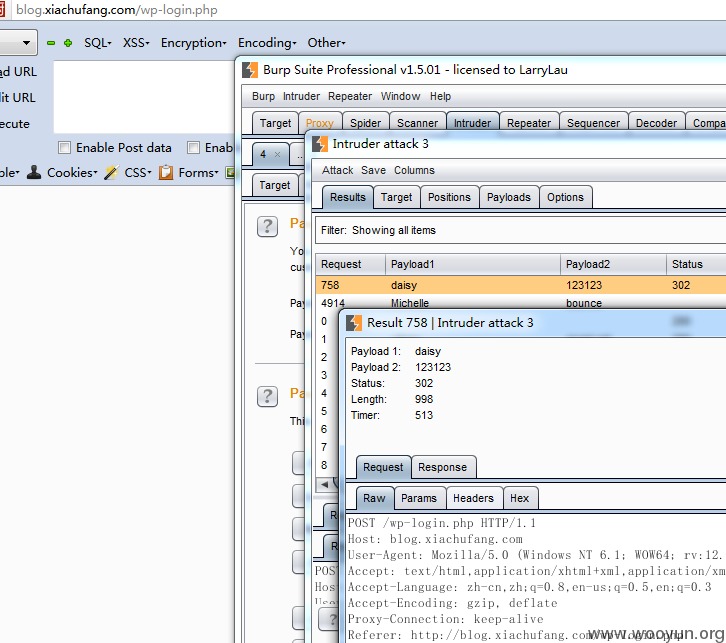
Task: Select the Positions tab in attack window
Action: coord(449,197)
